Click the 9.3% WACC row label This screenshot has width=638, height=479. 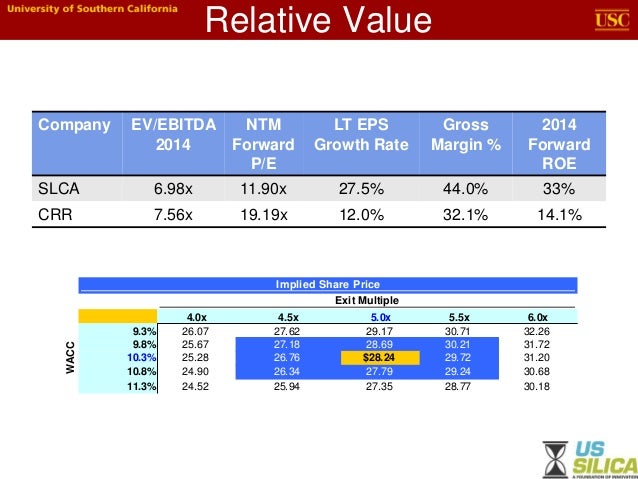[144, 331]
